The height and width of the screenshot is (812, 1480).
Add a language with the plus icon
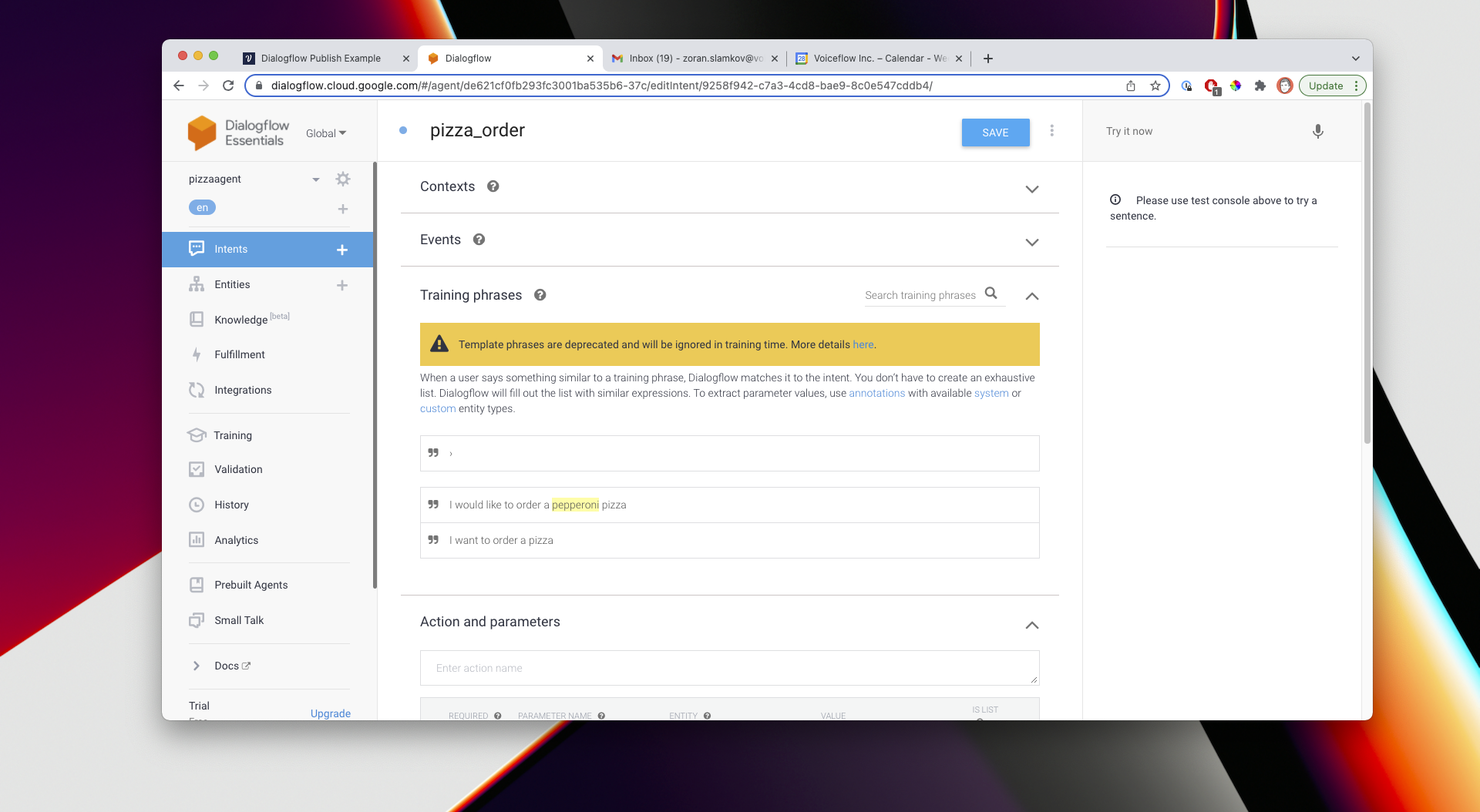343,209
